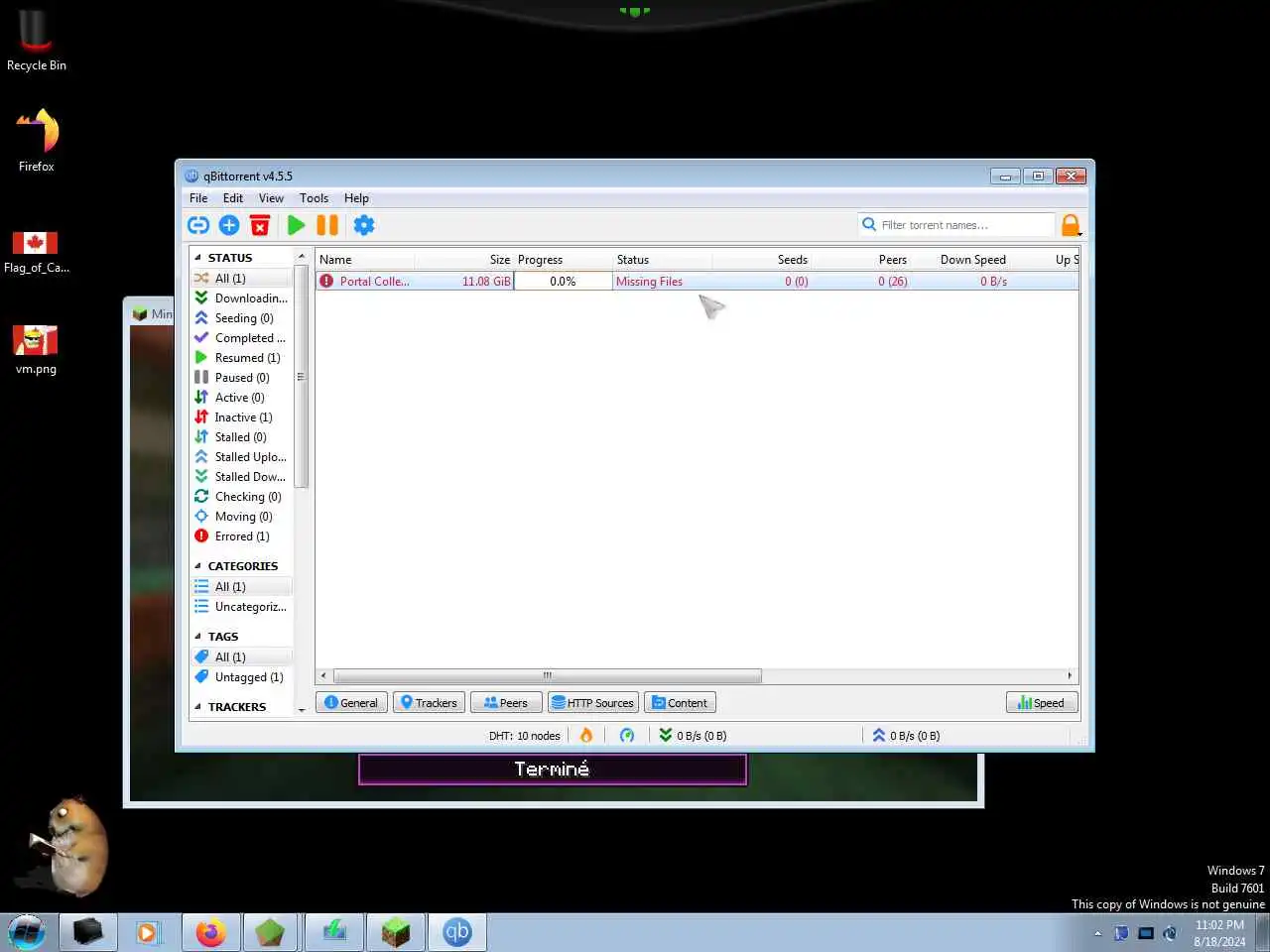Click the Speed graph button

1042,703
